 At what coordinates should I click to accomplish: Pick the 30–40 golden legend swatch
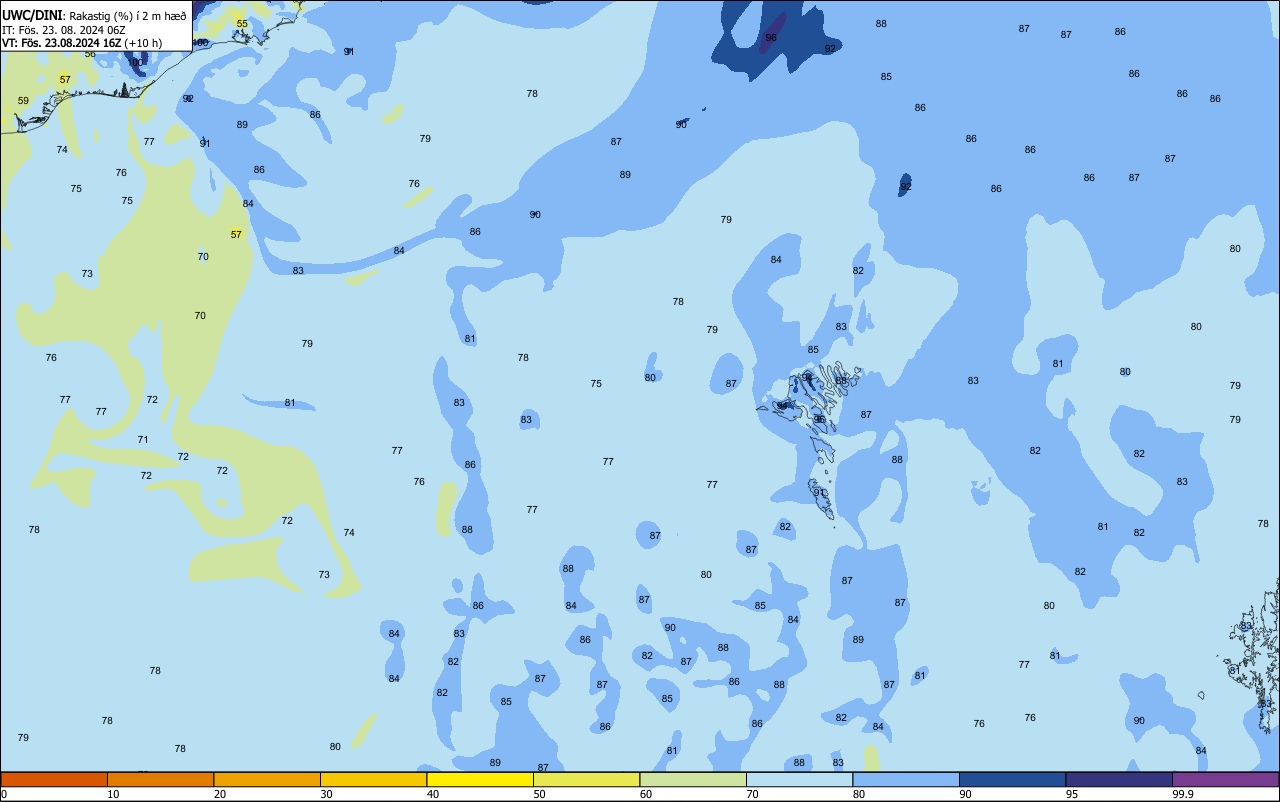tap(373, 779)
